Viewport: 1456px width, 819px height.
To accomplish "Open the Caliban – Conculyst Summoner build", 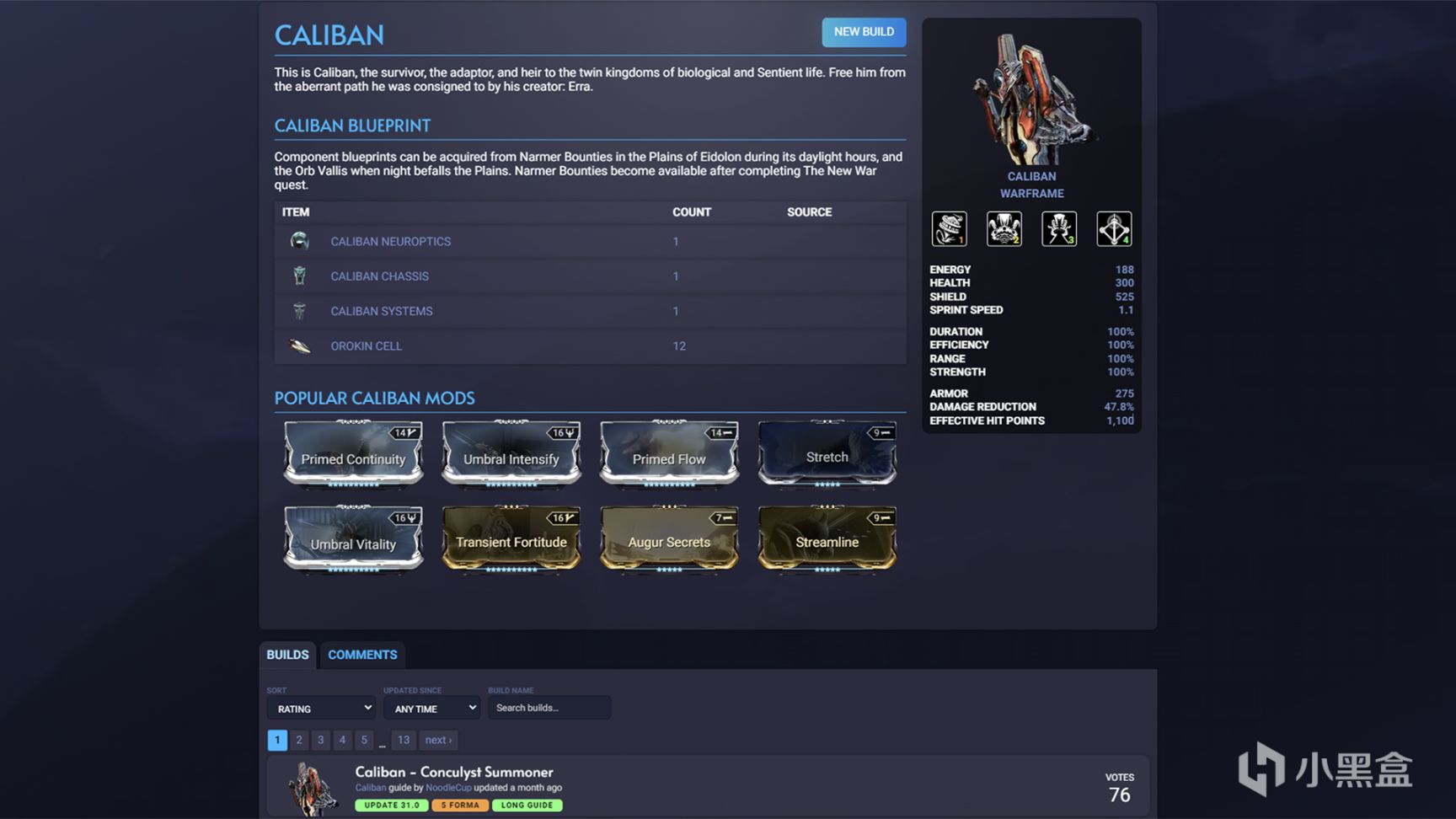I will (x=454, y=772).
